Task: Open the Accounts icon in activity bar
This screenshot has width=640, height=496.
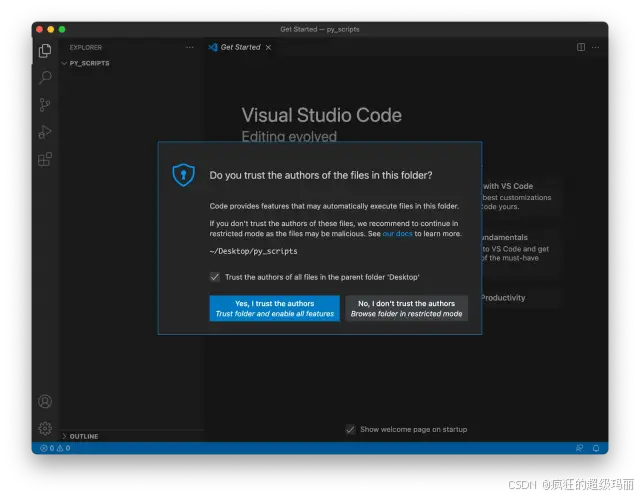Action: 45,401
